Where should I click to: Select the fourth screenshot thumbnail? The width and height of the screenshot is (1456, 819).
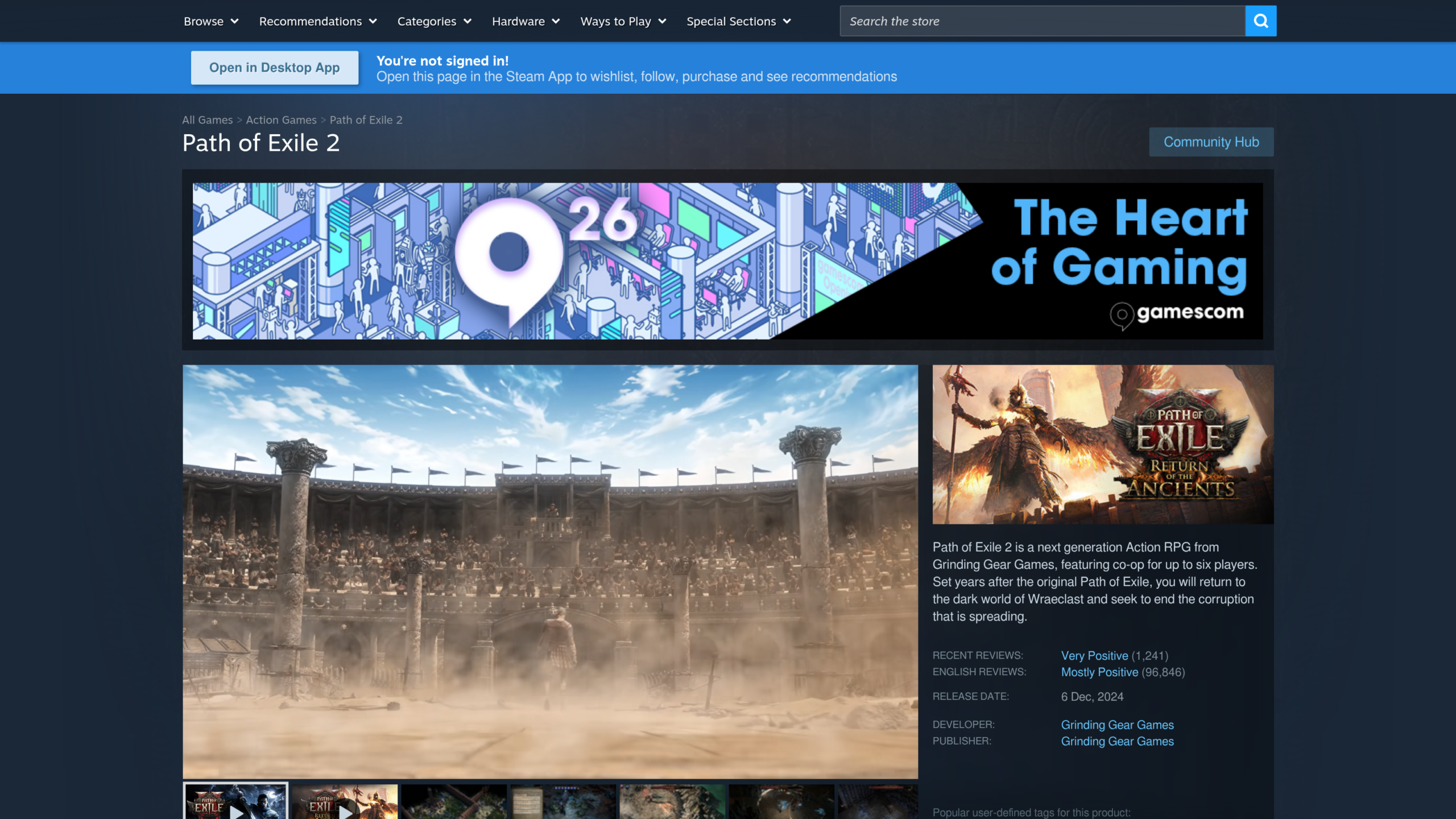(563, 802)
